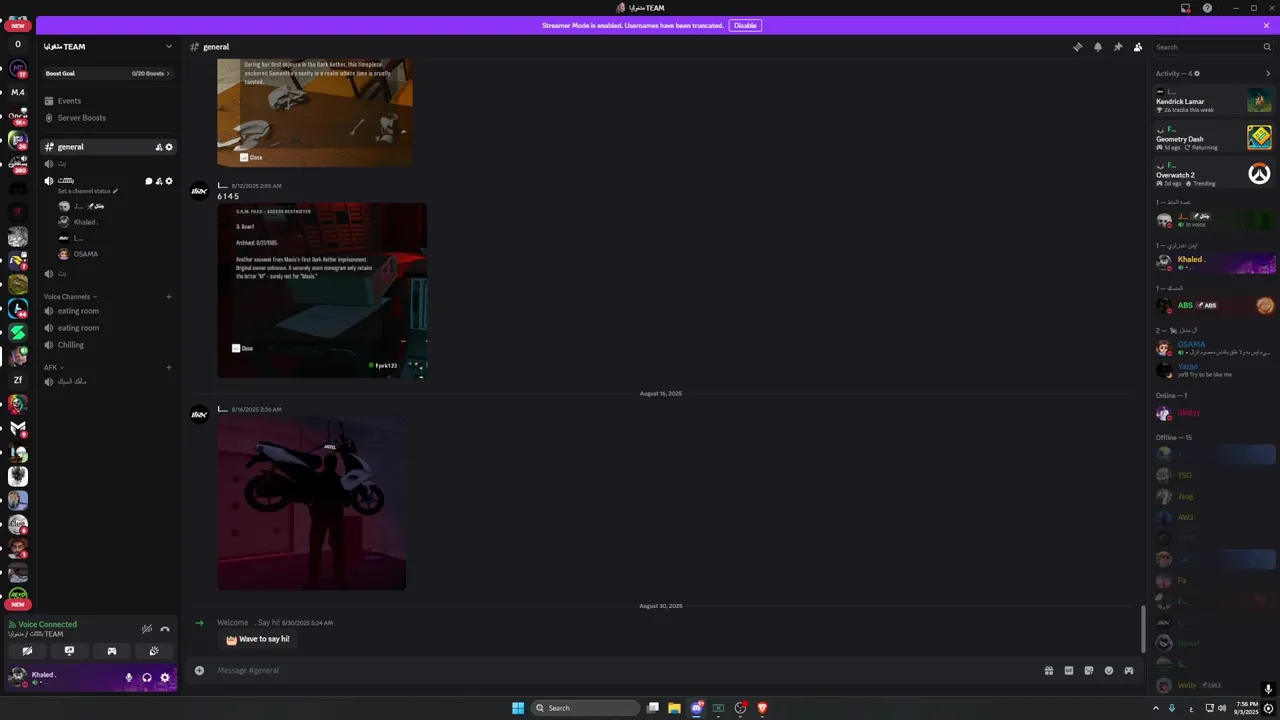Image resolution: width=1280 pixels, height=720 pixels.
Task: Open Brave browser from taskbar
Action: pyautogui.click(x=762, y=708)
